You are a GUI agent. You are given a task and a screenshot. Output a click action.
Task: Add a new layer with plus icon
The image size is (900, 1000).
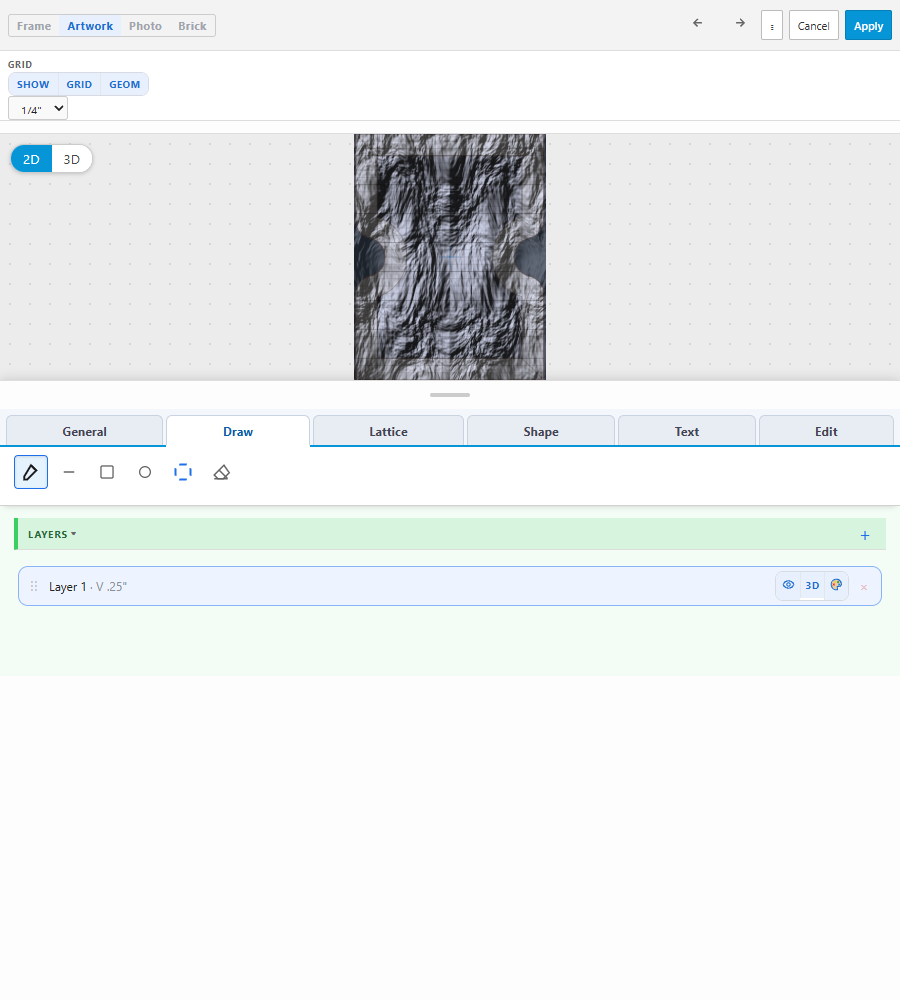[x=865, y=536]
